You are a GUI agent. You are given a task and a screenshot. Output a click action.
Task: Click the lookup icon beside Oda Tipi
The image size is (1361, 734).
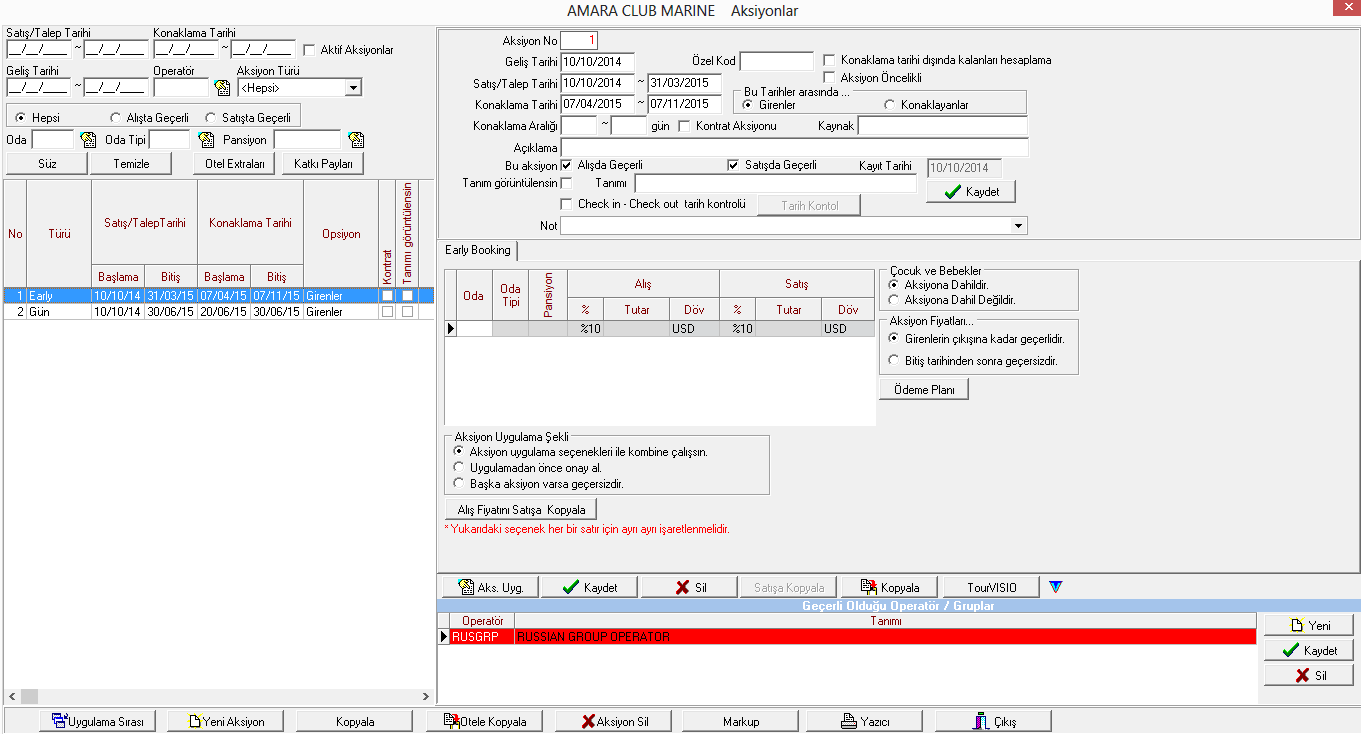207,140
